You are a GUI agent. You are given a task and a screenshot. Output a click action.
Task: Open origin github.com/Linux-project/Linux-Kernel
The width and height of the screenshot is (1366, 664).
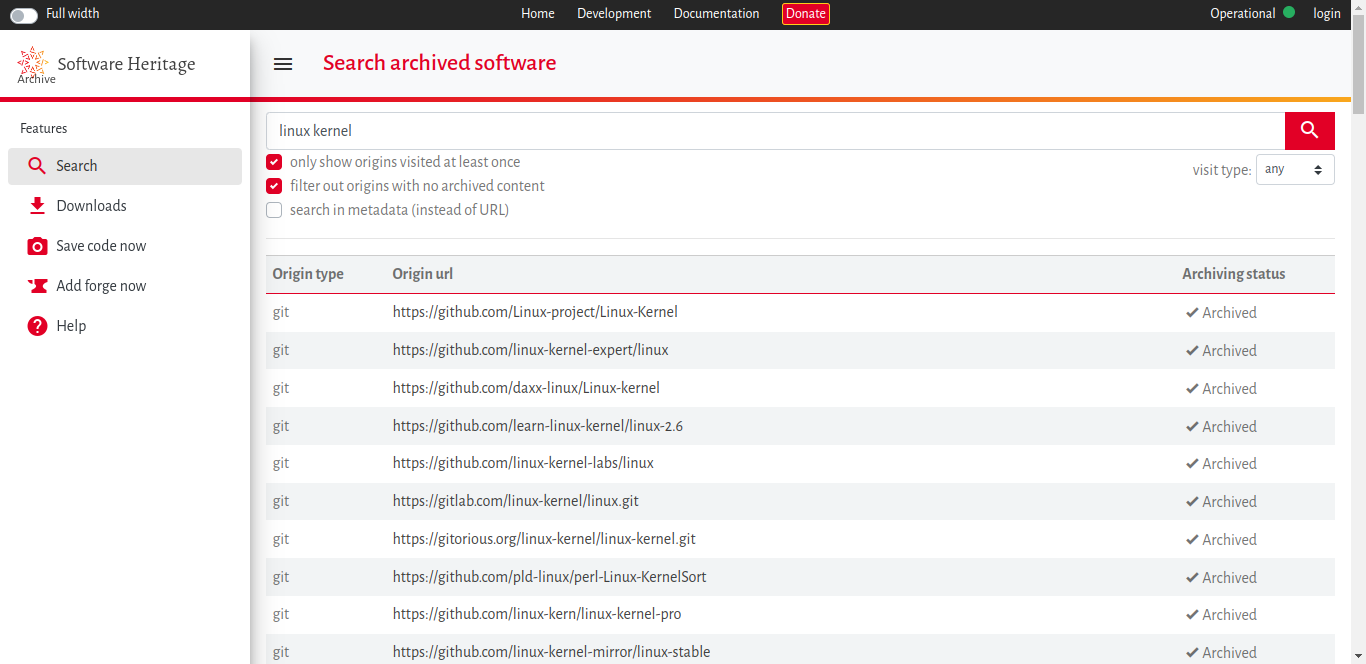pyautogui.click(x=535, y=312)
